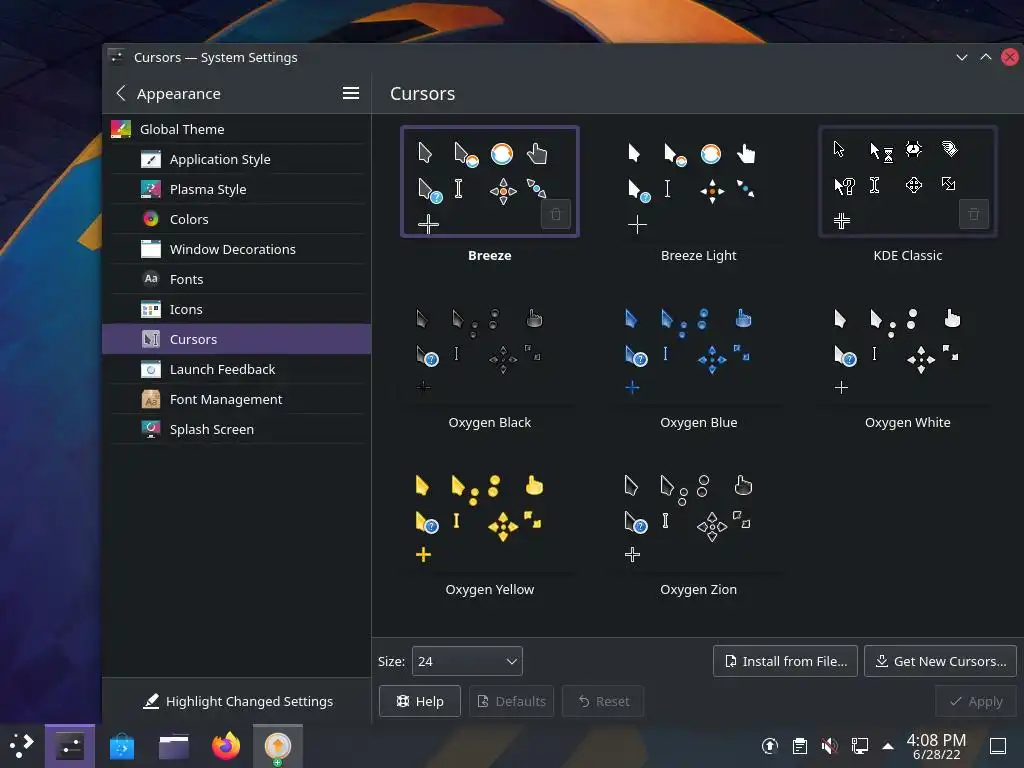Viewport: 1024px width, 768px height.
Task: Click Get New Cursors button
Action: tap(940, 661)
